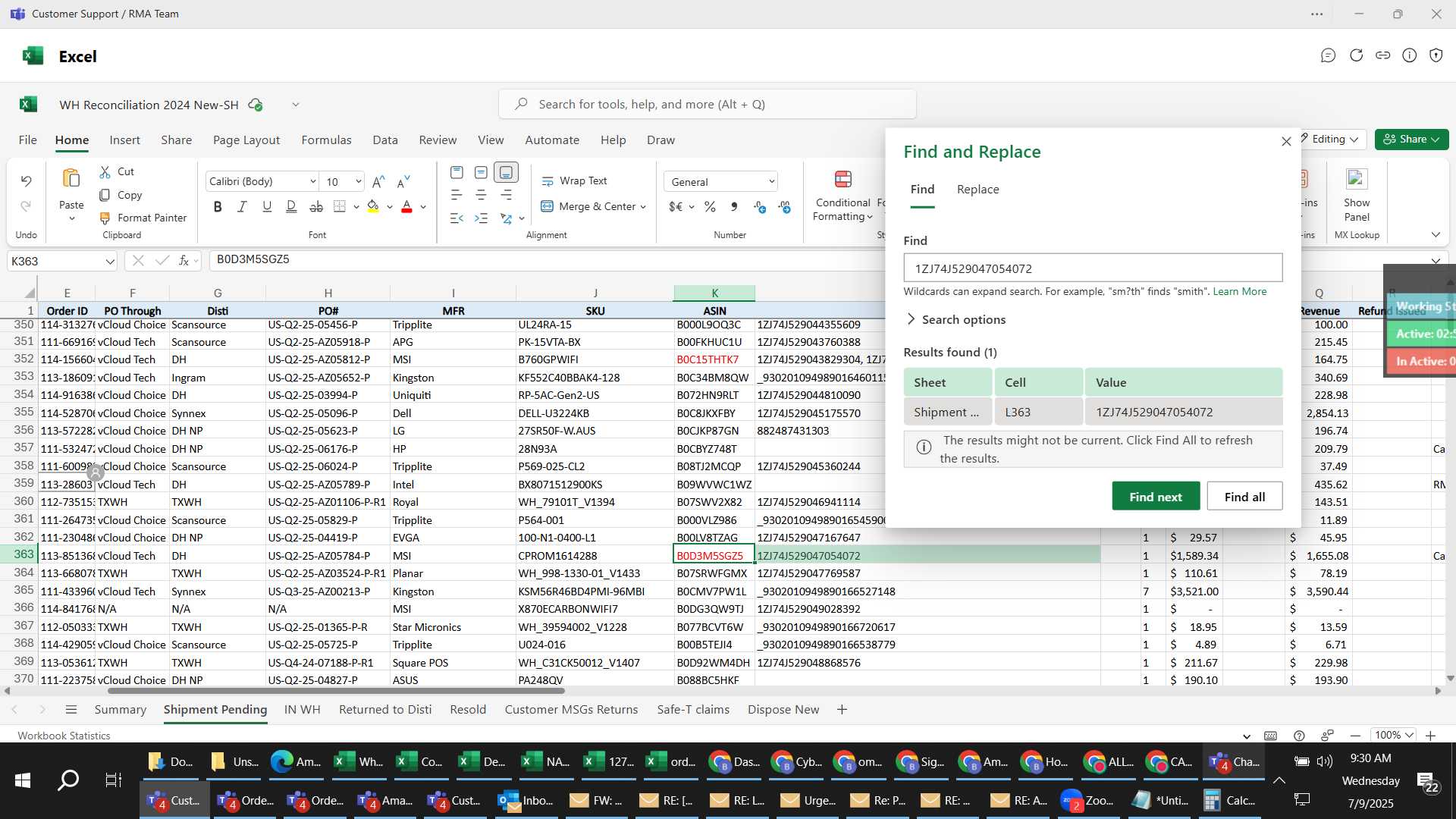The image size is (1456, 819).
Task: Increase cell indent
Action: pyautogui.click(x=481, y=218)
